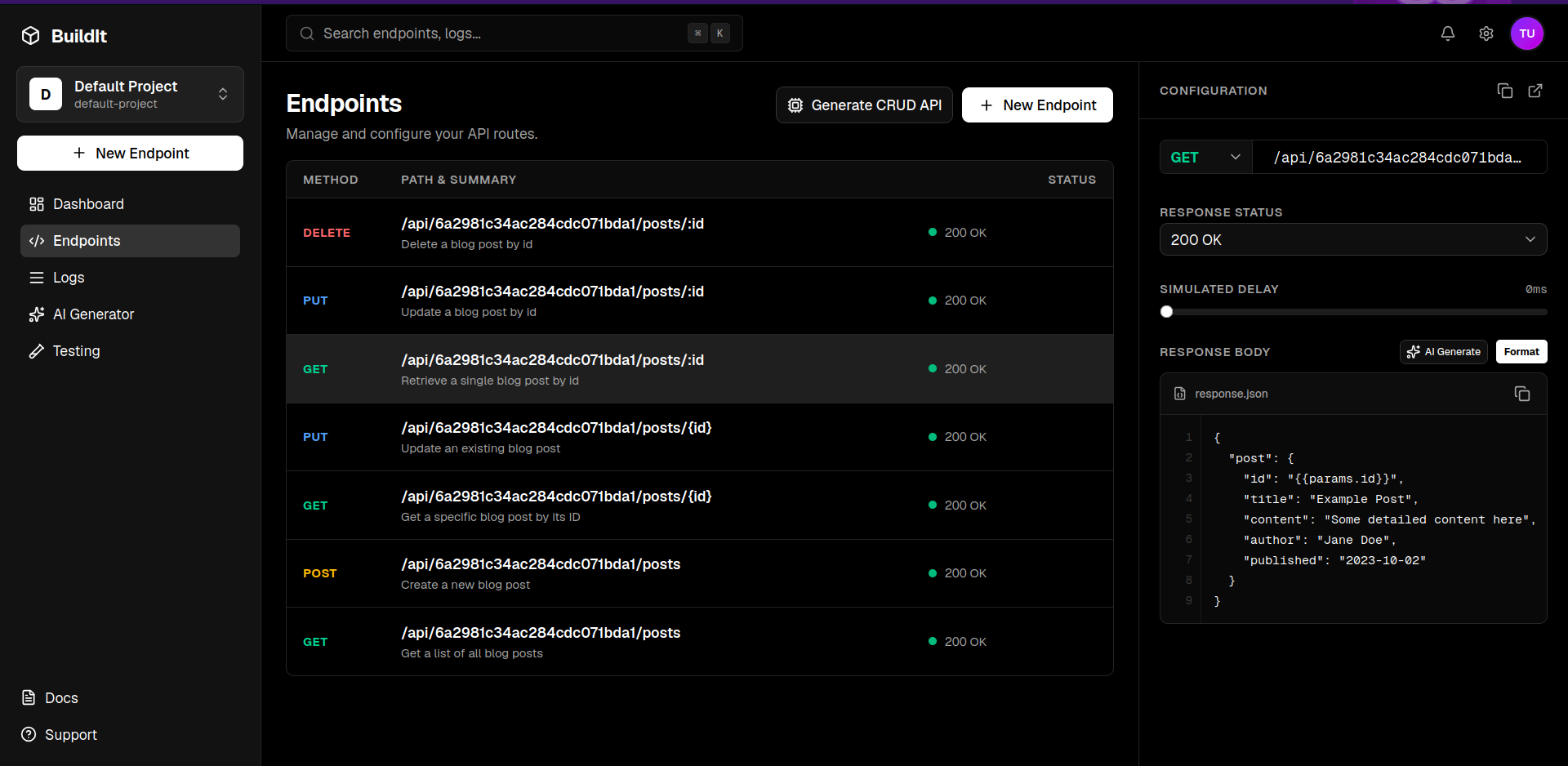Click the Testing pencil icon

tap(37, 351)
